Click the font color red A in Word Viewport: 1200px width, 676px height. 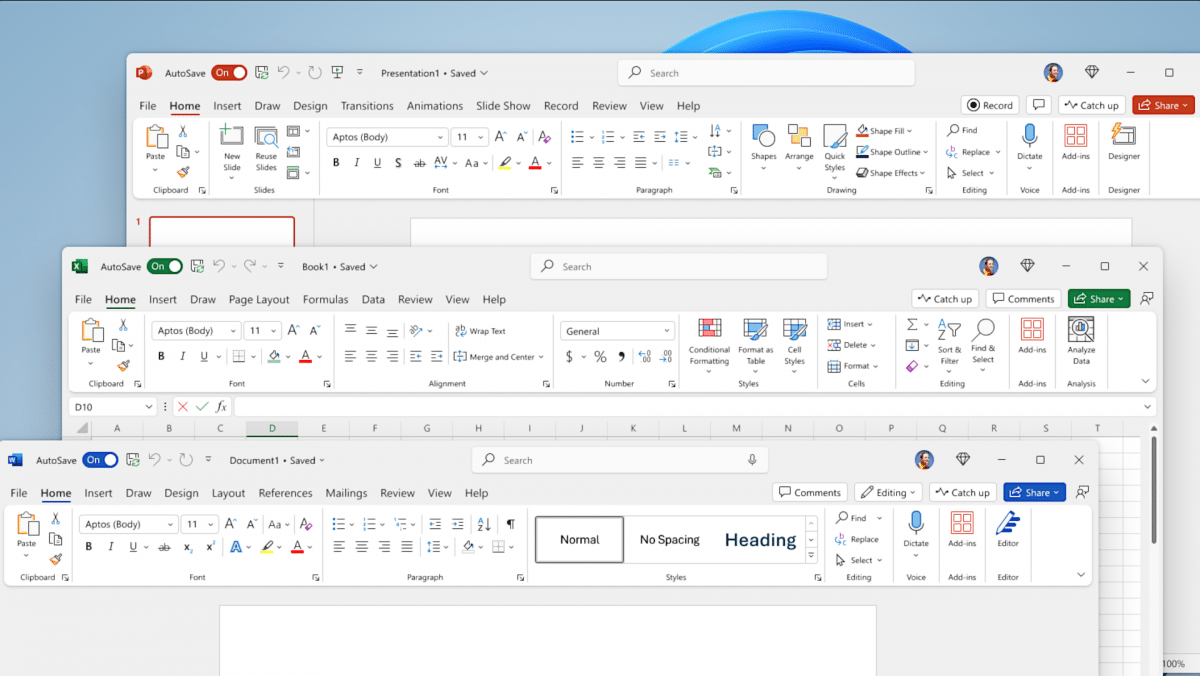coord(297,547)
